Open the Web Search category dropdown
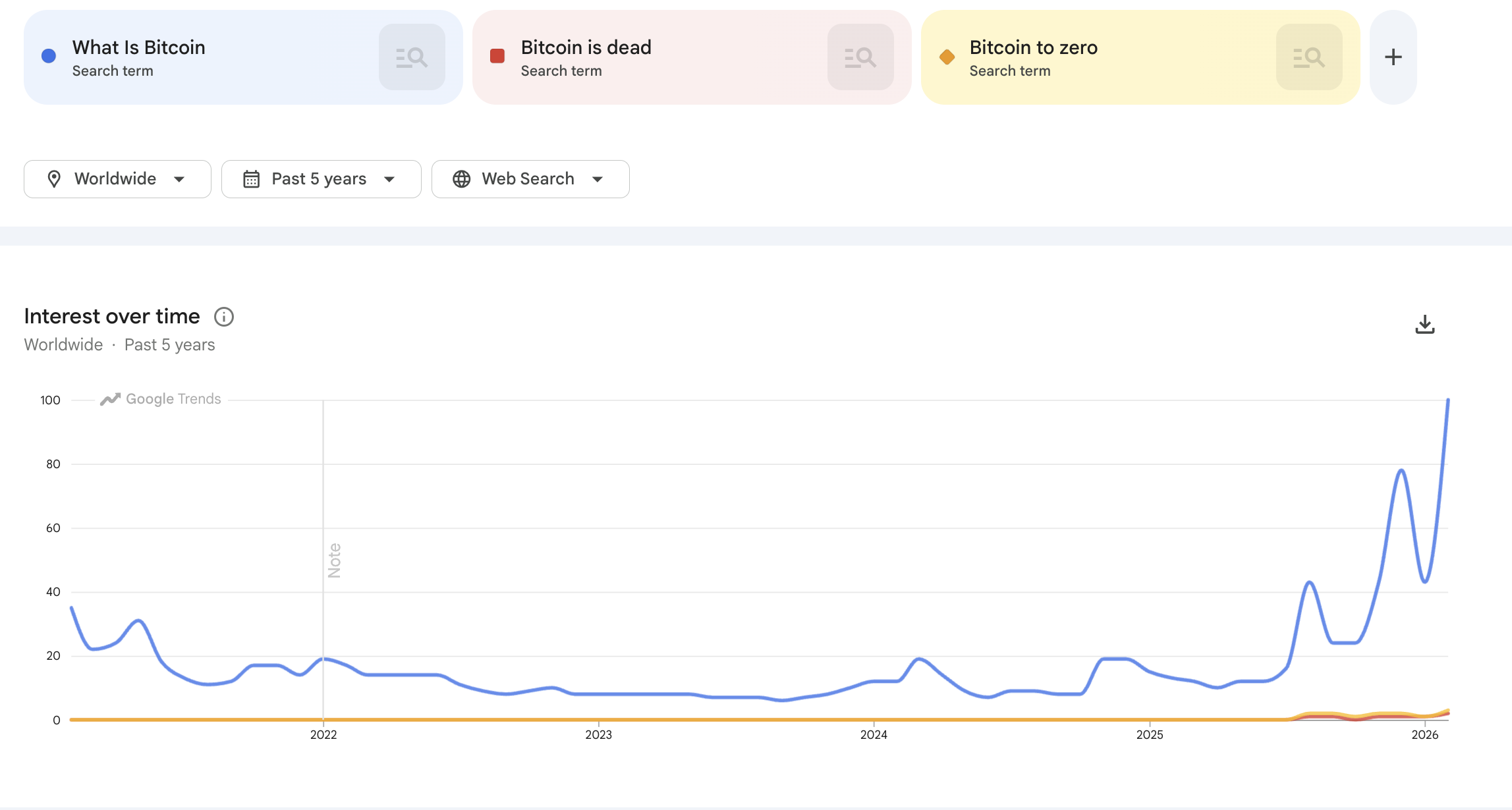 (530, 178)
